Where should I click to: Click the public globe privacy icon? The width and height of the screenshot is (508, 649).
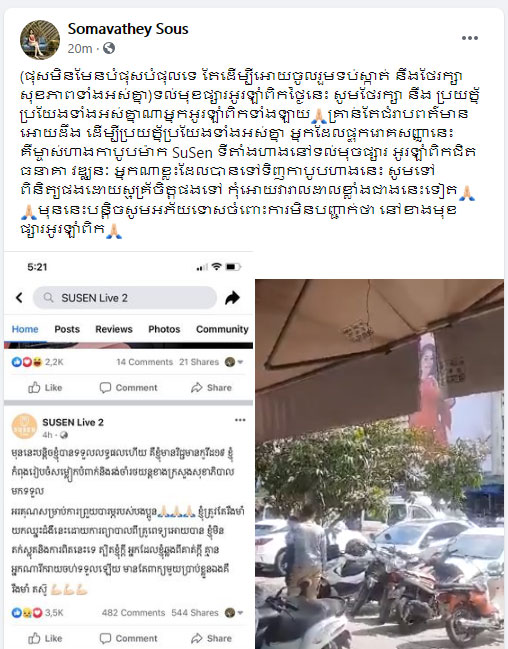(109, 48)
